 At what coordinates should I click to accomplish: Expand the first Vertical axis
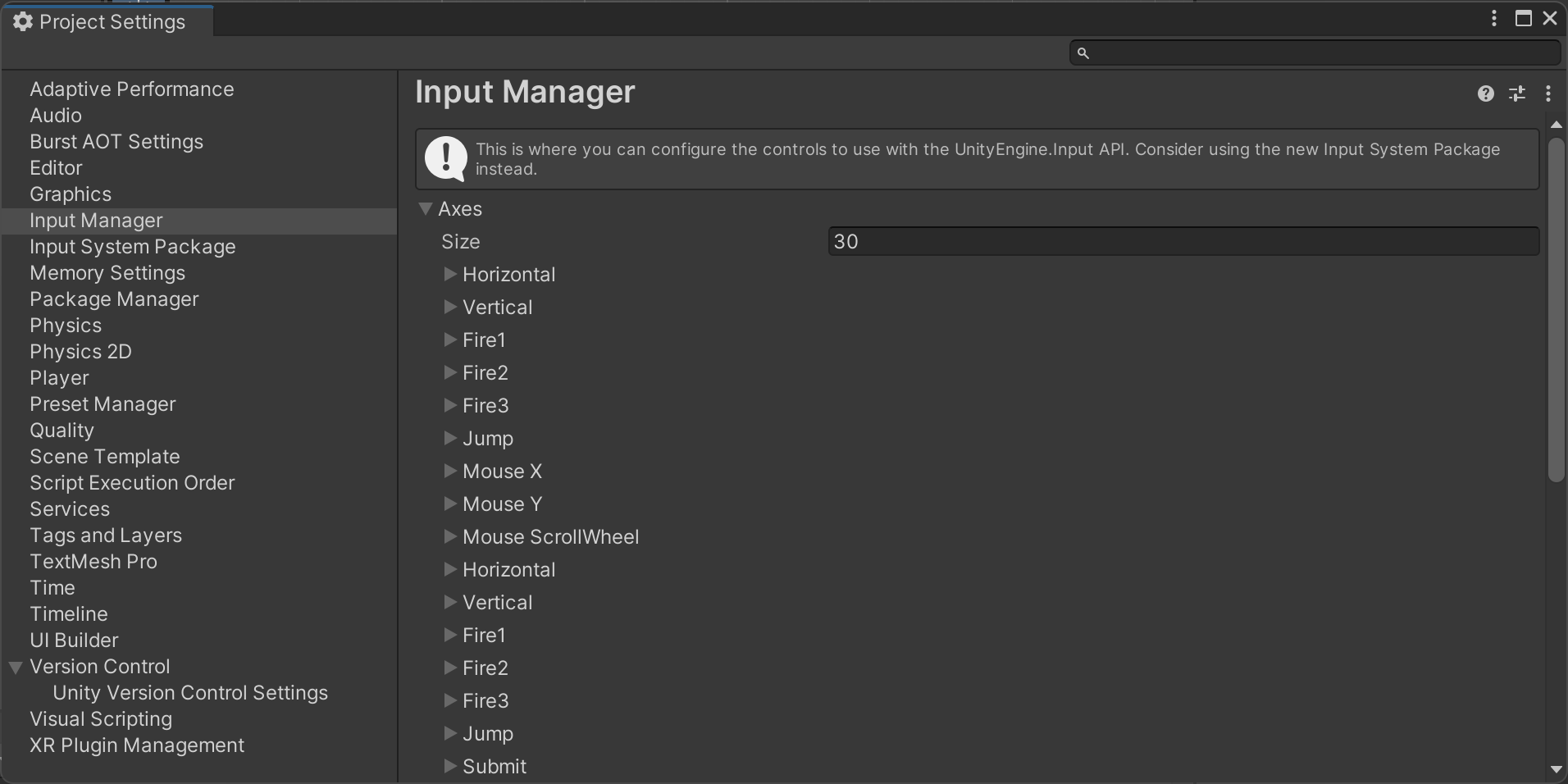450,307
